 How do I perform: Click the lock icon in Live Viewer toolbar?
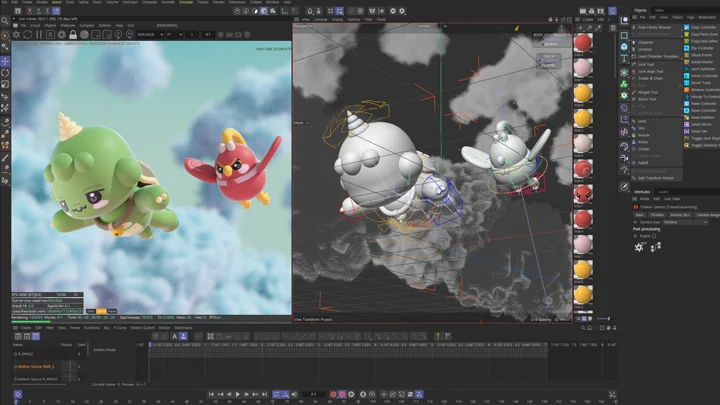(x=72, y=33)
